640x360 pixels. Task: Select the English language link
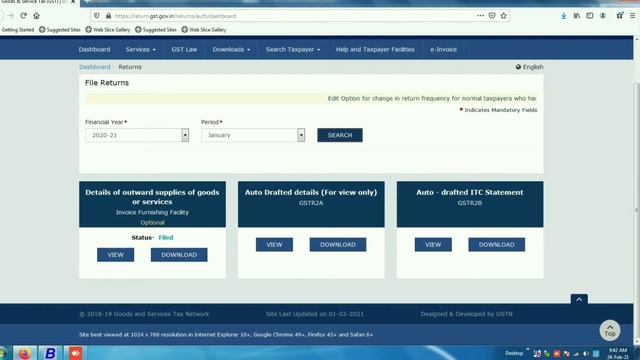[x=533, y=67]
